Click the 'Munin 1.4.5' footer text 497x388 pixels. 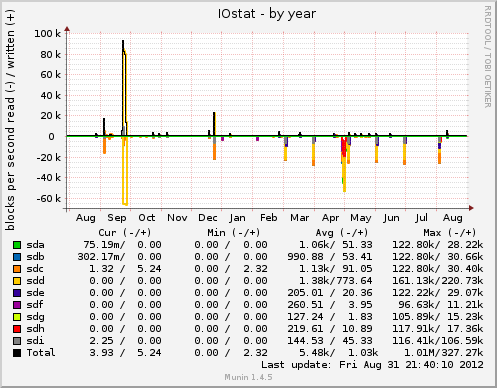[248, 377]
